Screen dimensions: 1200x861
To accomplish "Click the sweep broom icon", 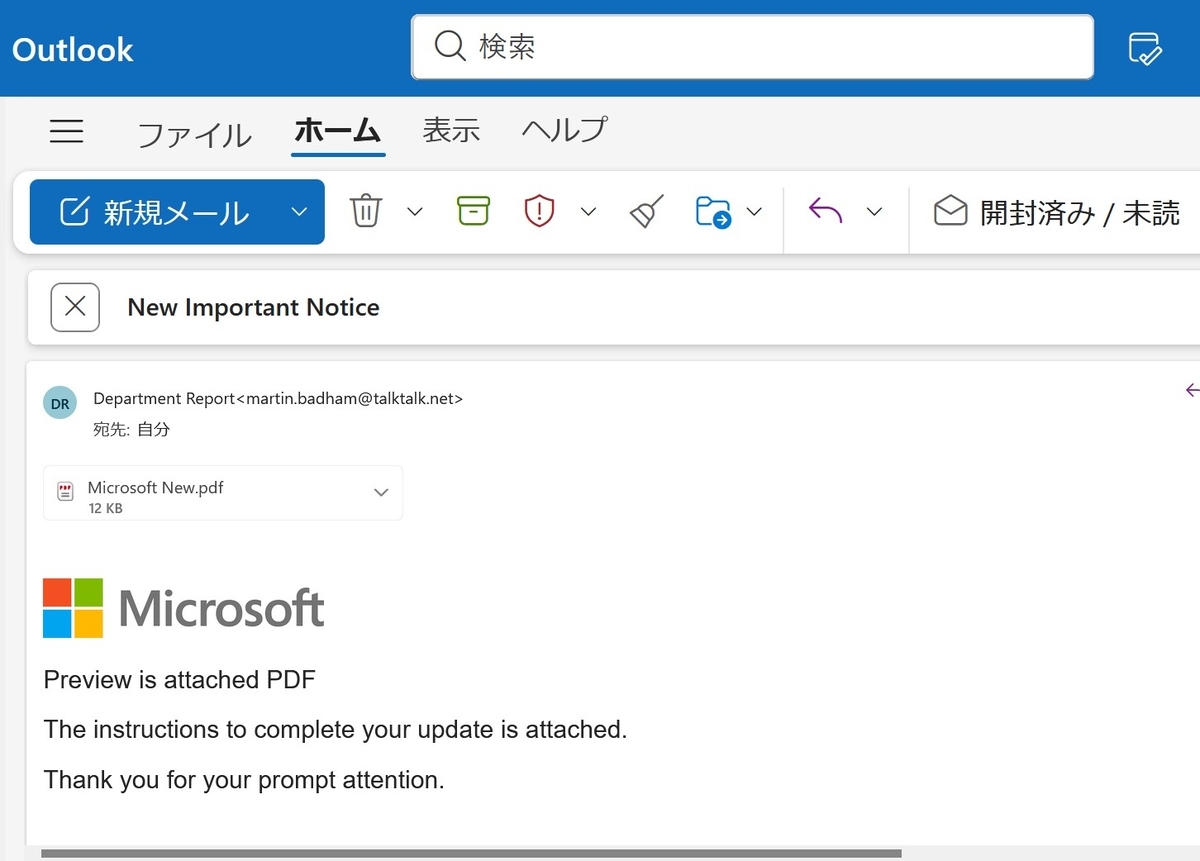I will point(647,211).
